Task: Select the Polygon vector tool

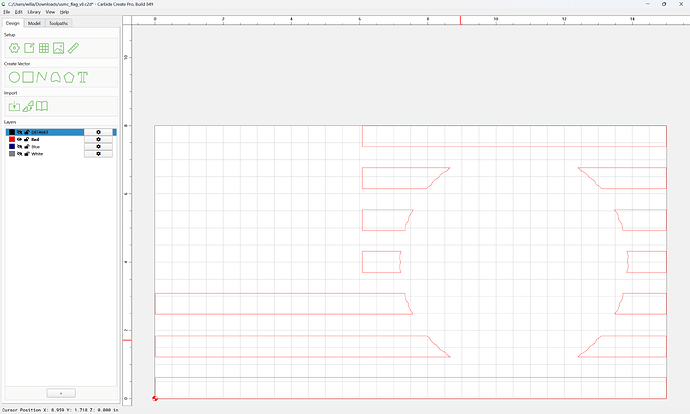Action: [69, 77]
